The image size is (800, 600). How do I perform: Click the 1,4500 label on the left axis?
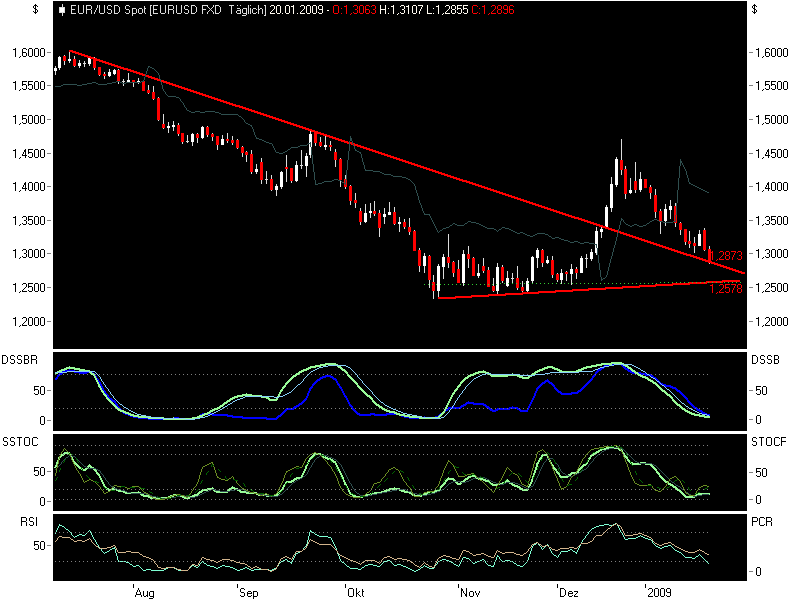[x=29, y=154]
